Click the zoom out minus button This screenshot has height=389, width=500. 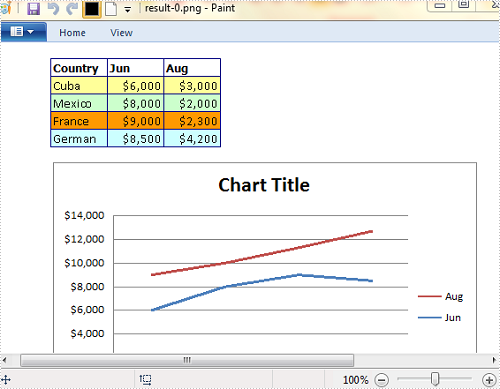tap(382, 380)
